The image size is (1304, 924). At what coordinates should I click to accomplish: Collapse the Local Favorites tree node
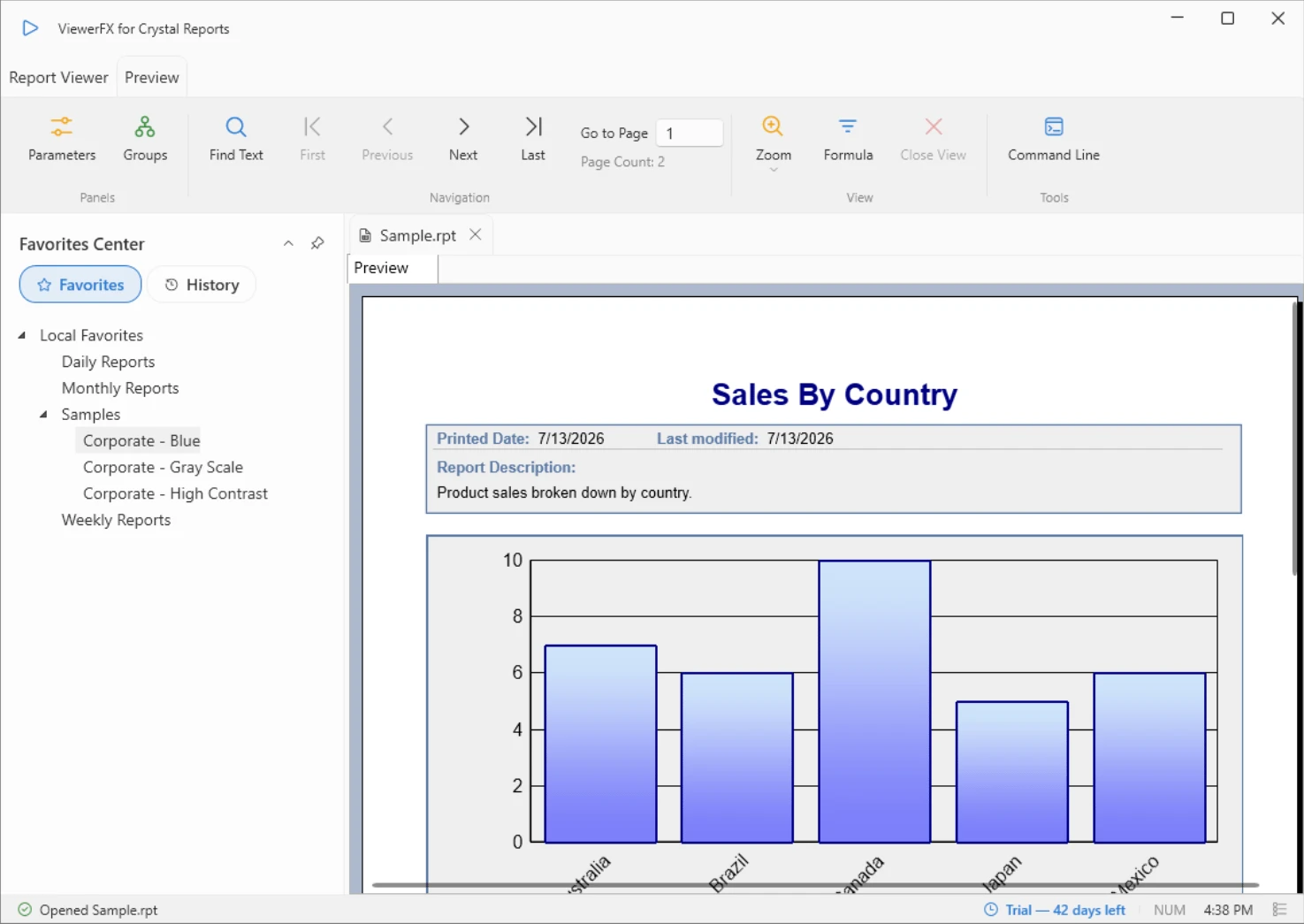[22, 335]
